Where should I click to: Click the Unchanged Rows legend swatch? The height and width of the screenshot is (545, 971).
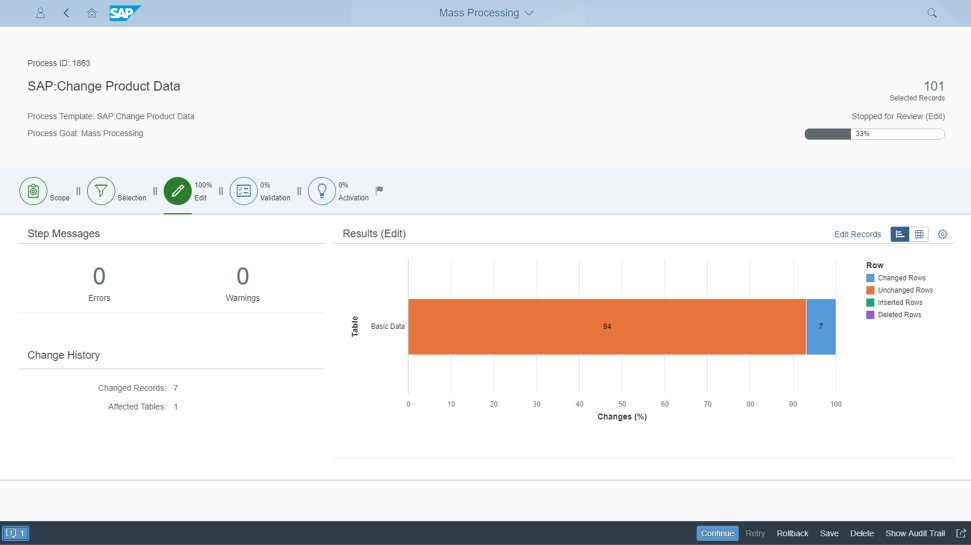[870, 290]
